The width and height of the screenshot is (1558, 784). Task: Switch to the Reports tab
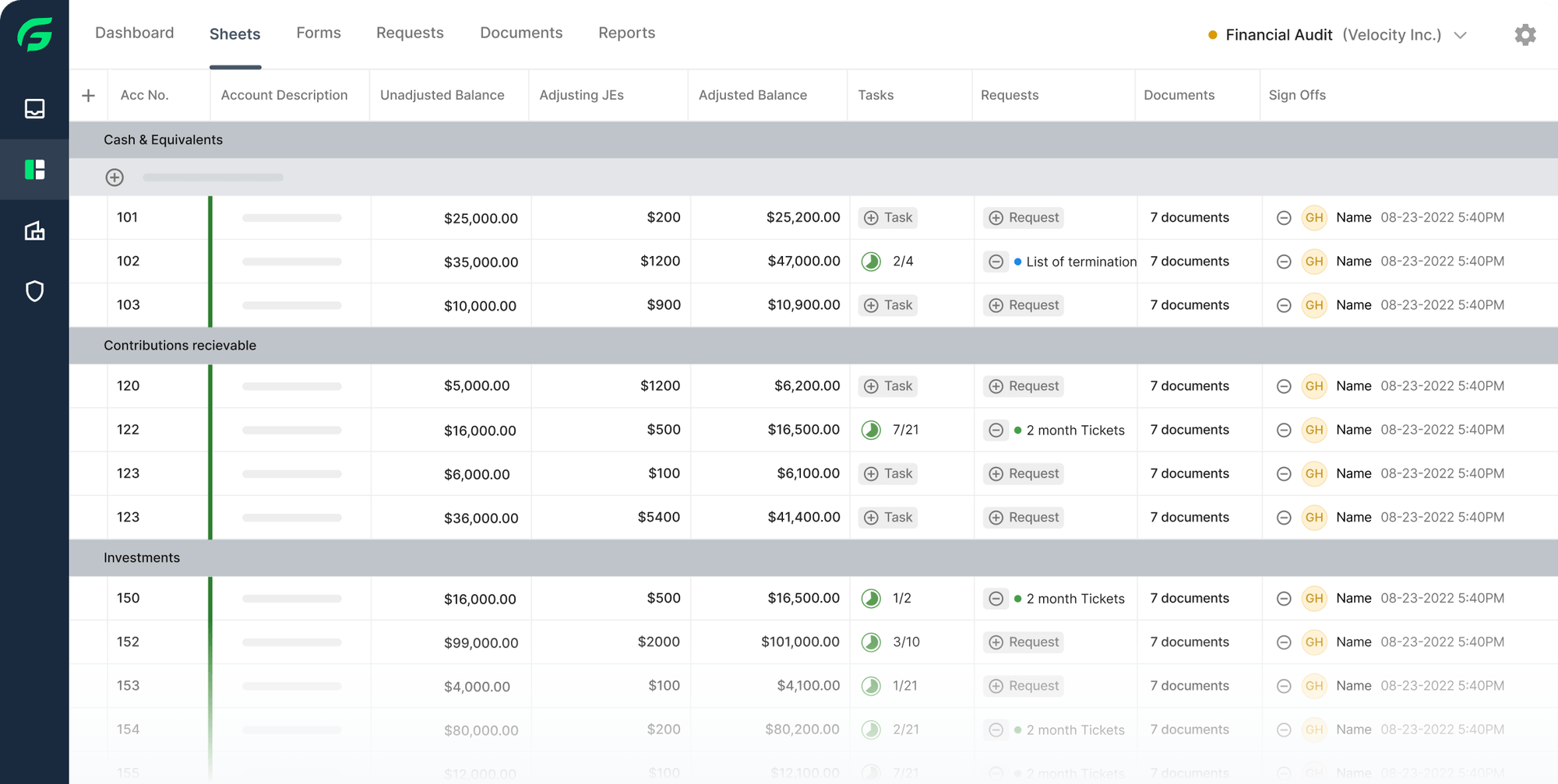(627, 33)
